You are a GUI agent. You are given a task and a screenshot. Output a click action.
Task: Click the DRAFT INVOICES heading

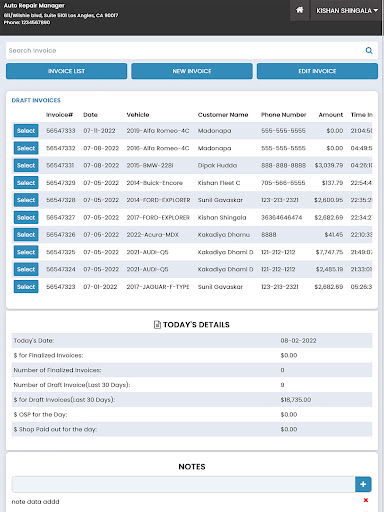click(x=36, y=100)
